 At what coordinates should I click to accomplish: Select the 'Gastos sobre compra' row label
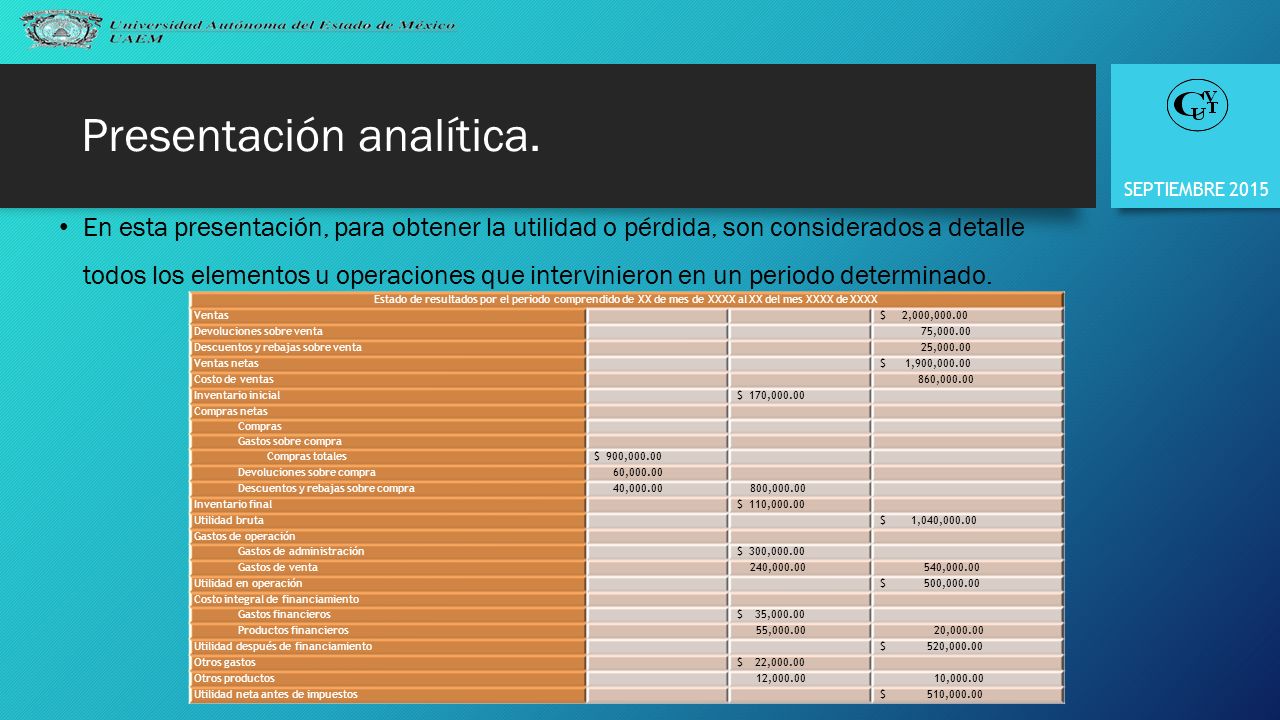click(289, 441)
